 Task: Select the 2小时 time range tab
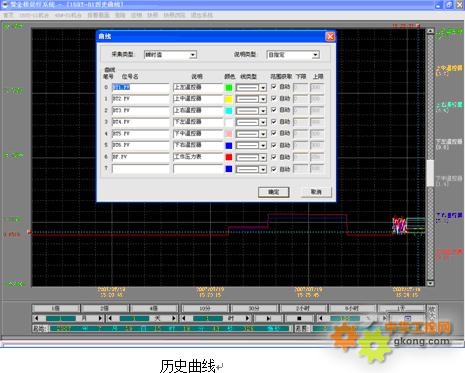[x=303, y=309]
